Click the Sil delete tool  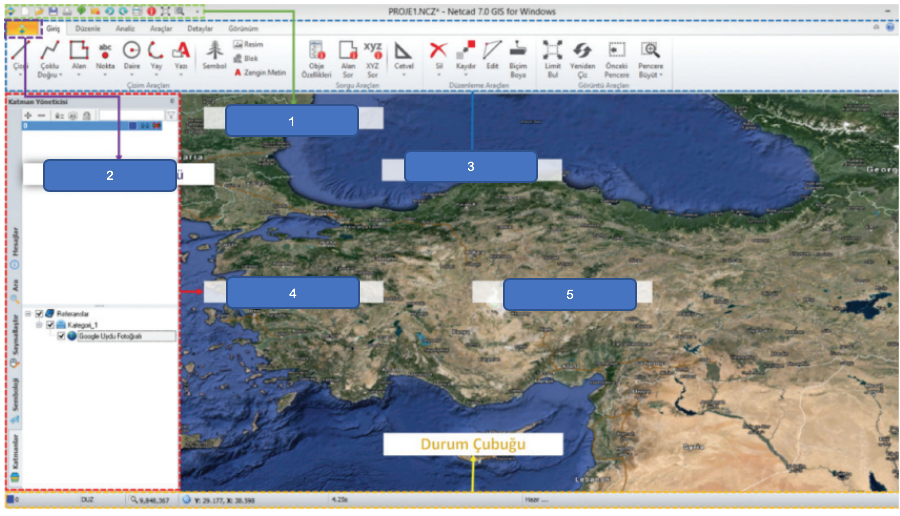pyautogui.click(x=438, y=53)
